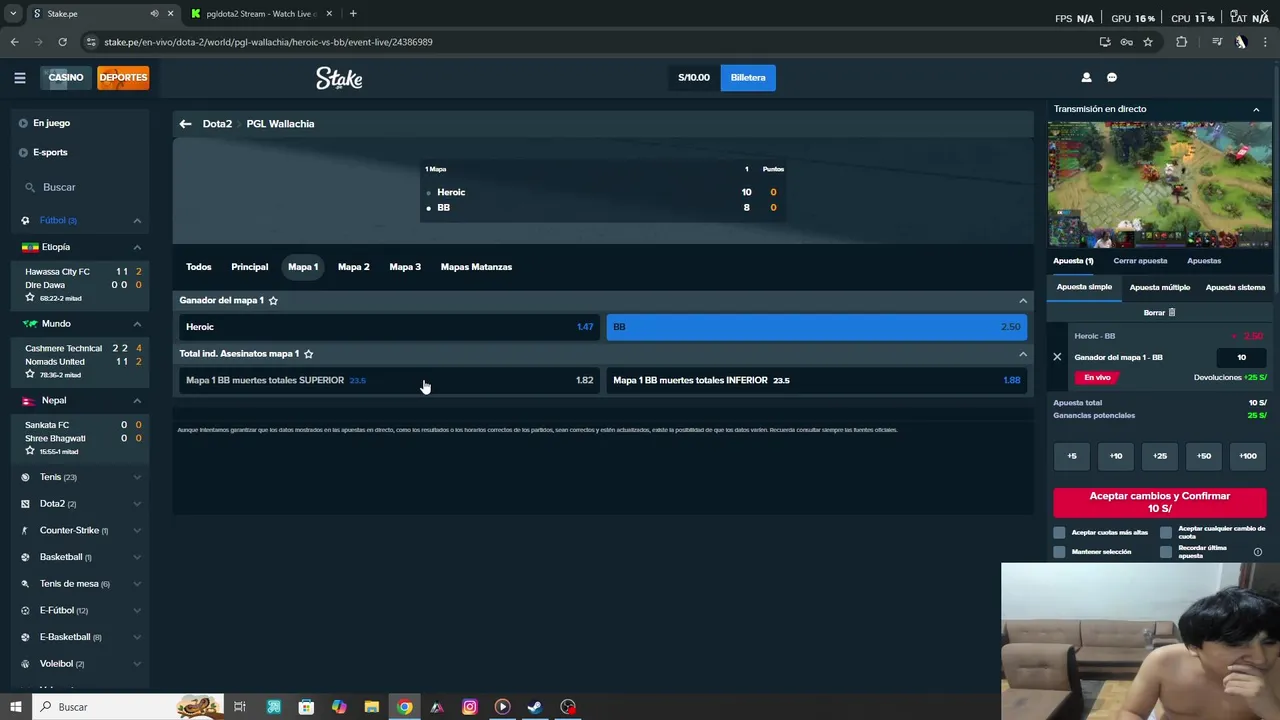Viewport: 1280px width, 720px height.
Task: Add +25 to the stake
Action: (1160, 456)
